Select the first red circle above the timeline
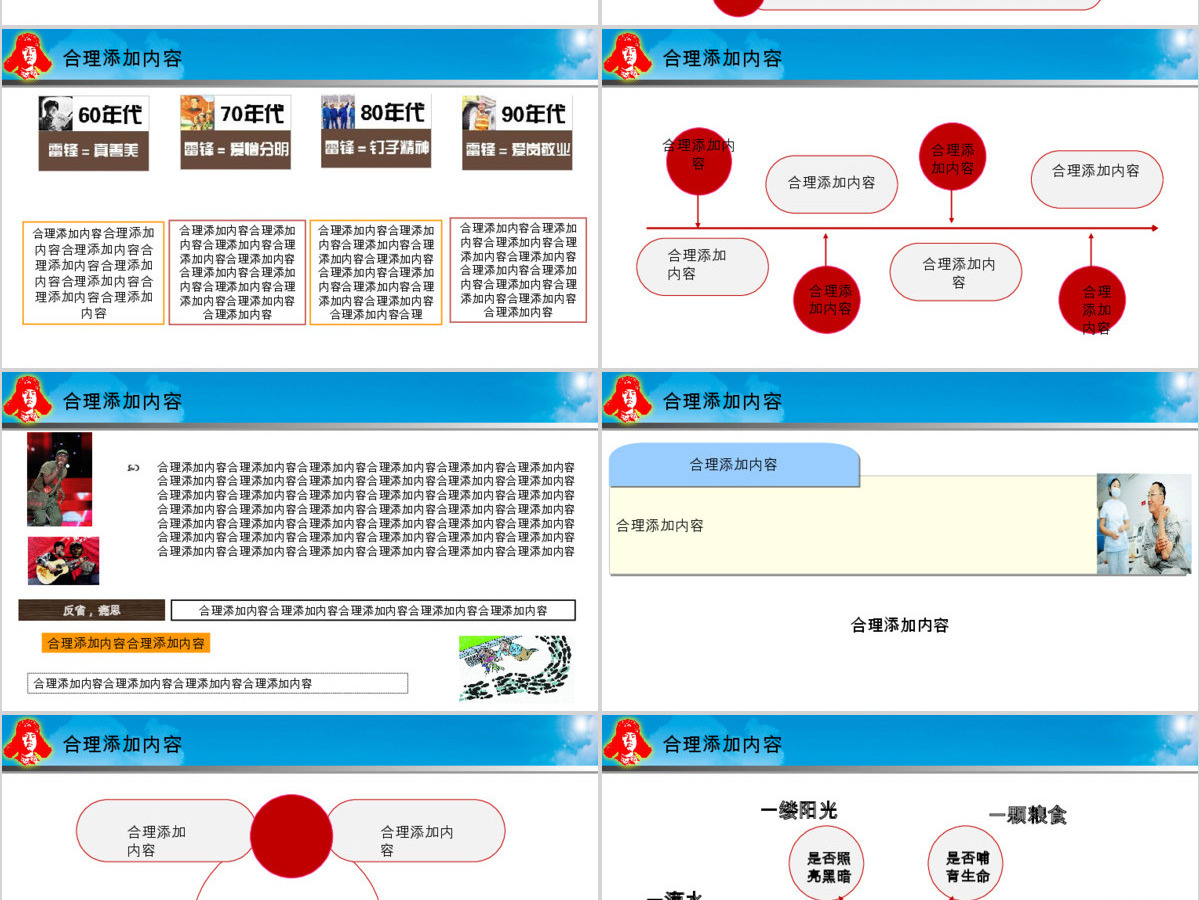 699,161
